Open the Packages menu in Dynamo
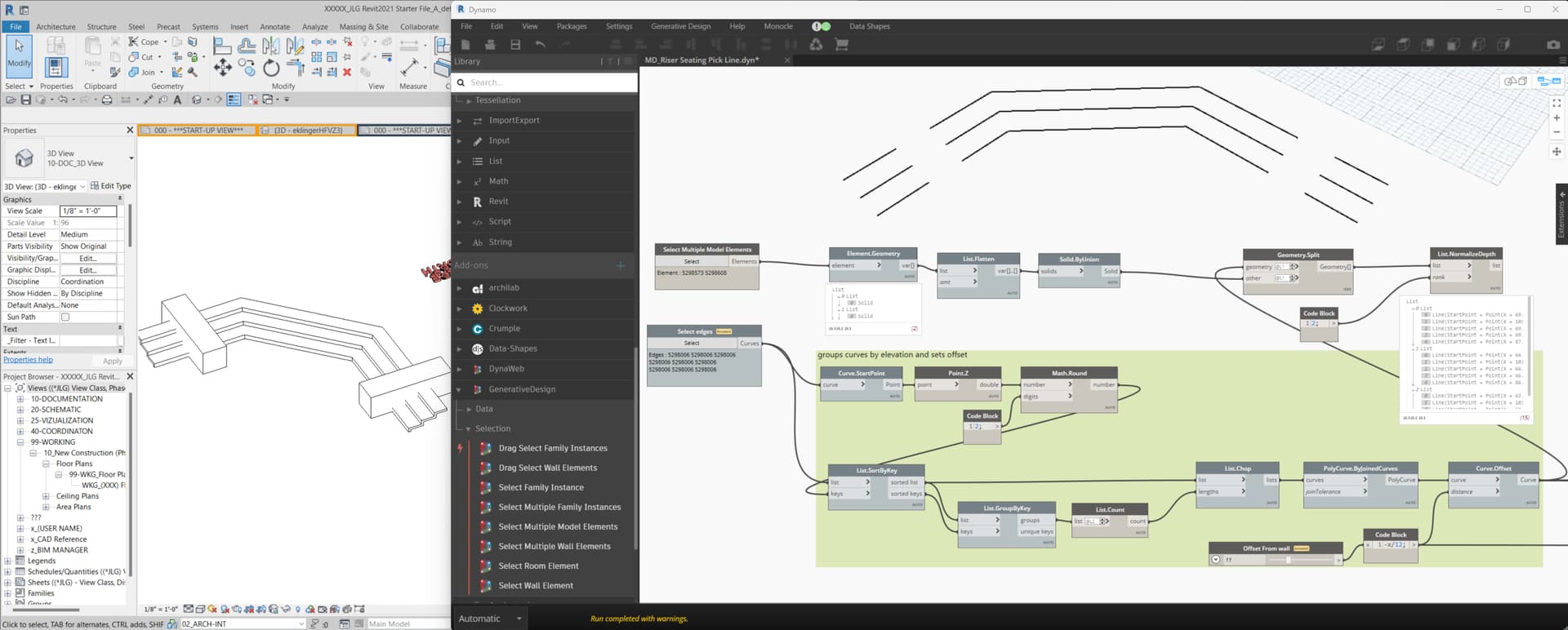 (x=572, y=26)
